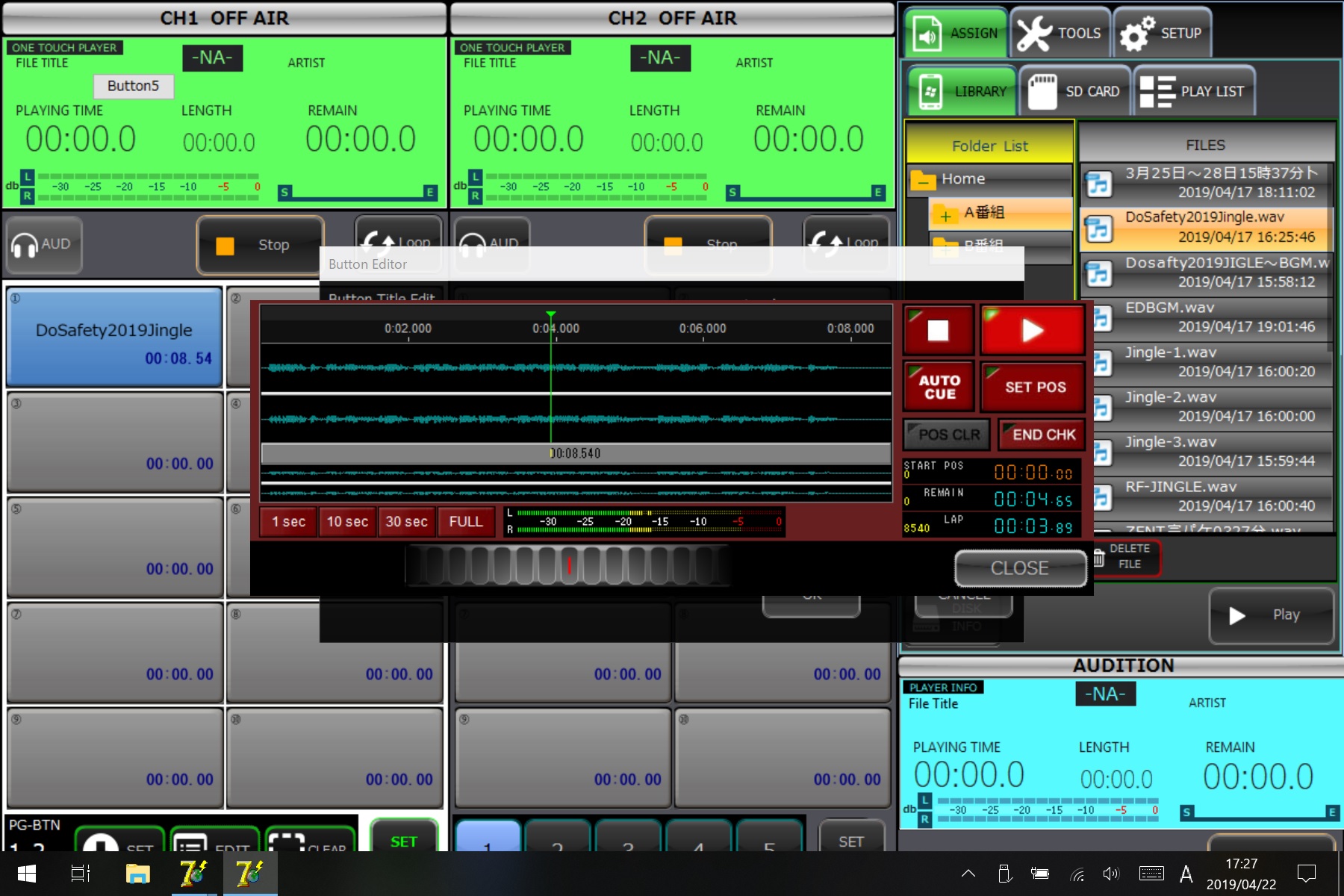Viewport: 1344px width, 896px height.
Task: Expand the A番組 folder
Action: pos(945,215)
